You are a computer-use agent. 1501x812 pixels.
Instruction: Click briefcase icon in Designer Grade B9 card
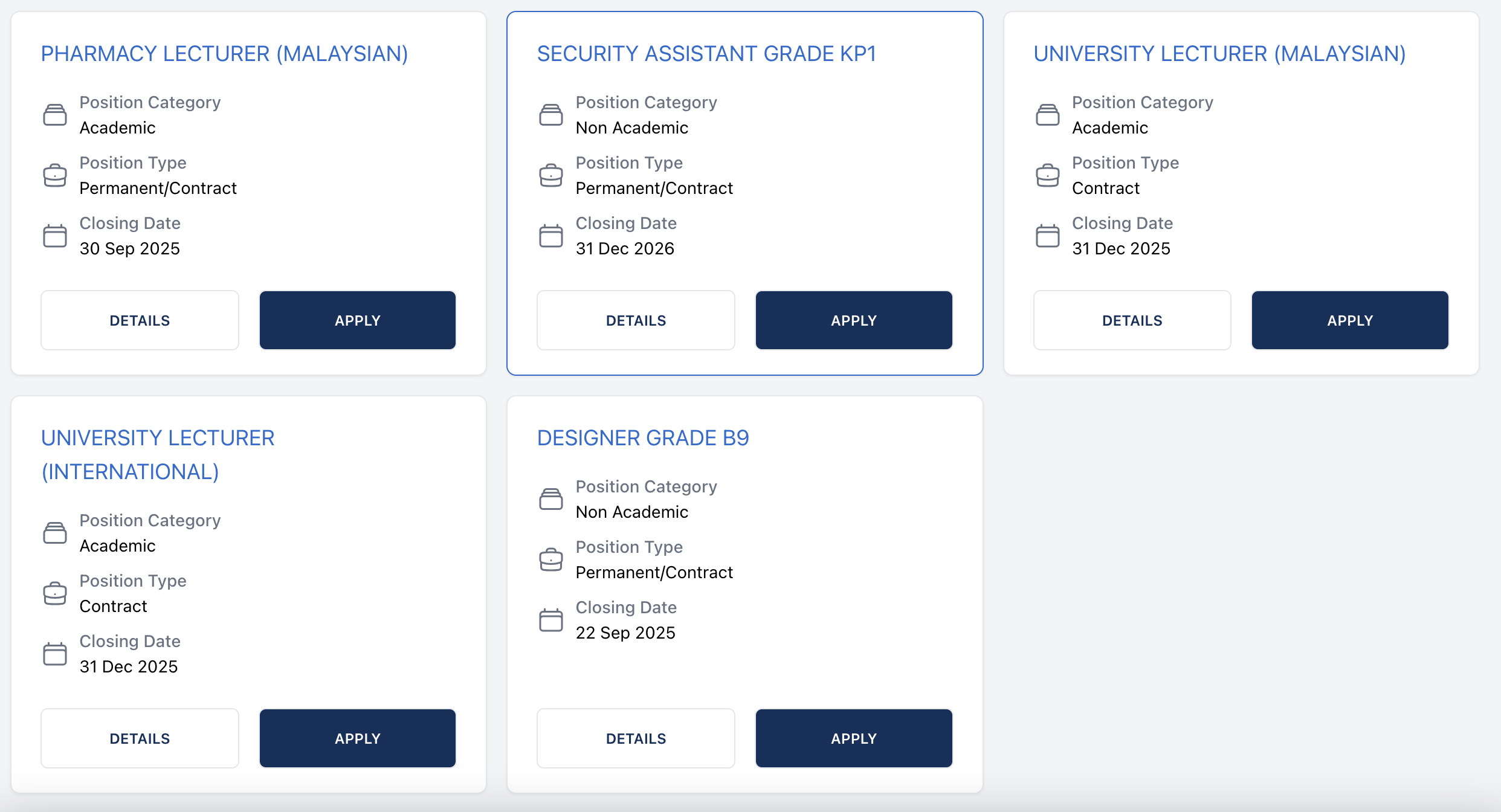click(550, 559)
